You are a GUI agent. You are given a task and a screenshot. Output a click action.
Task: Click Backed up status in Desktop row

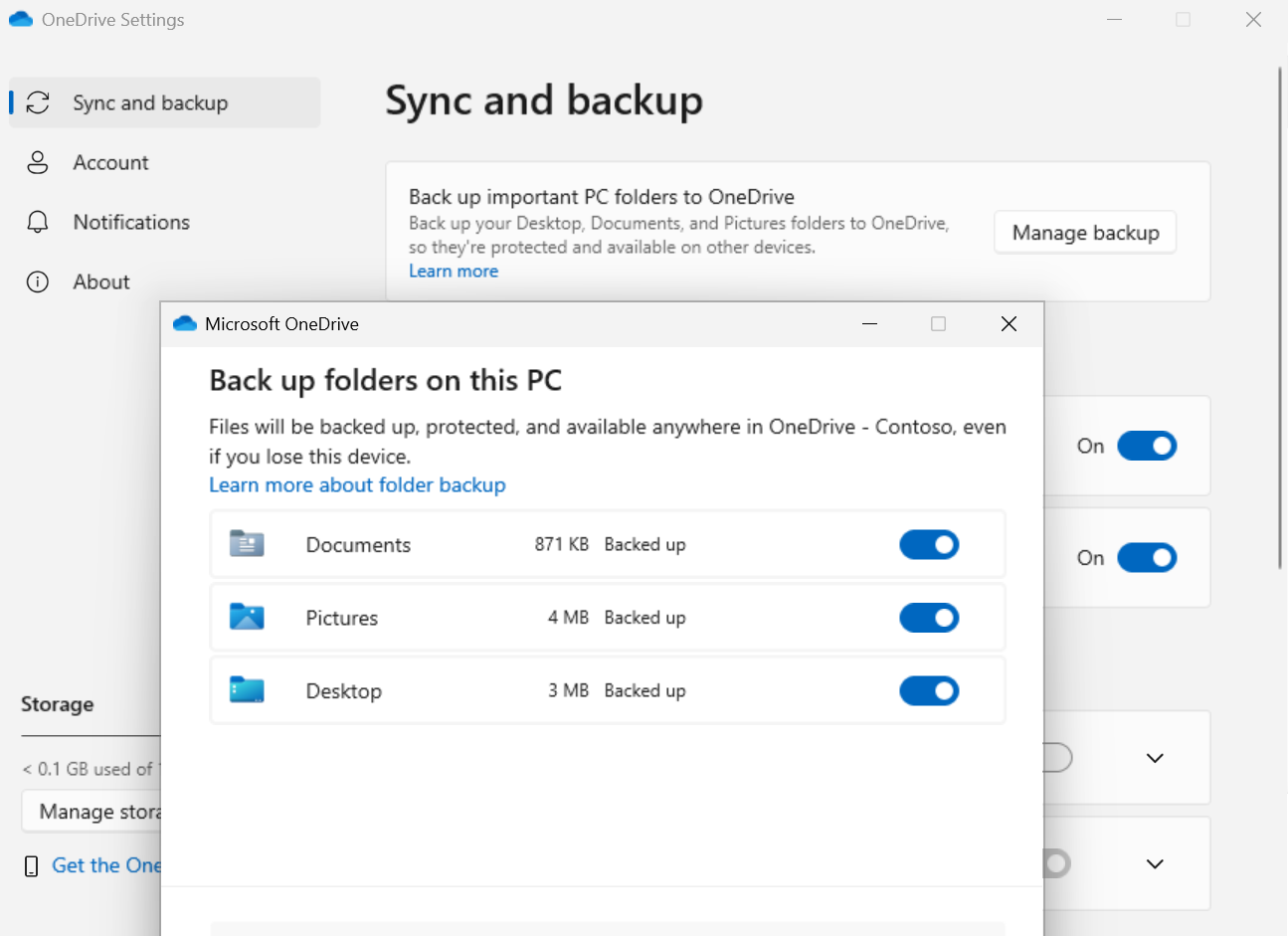(644, 689)
